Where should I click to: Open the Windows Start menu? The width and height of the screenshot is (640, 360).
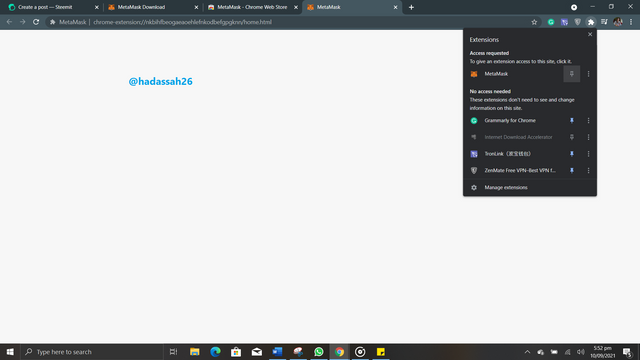pos(10,351)
